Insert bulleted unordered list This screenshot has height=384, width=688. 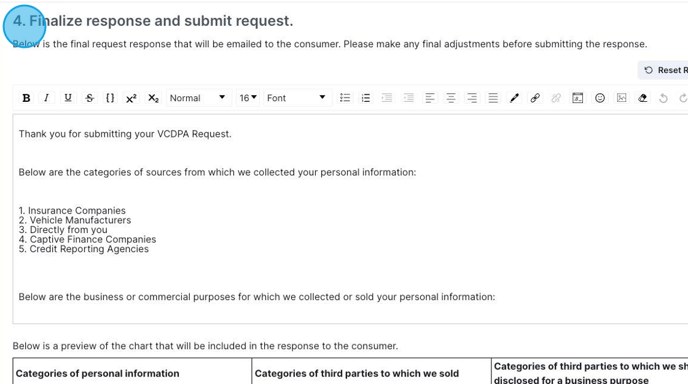[x=345, y=98]
